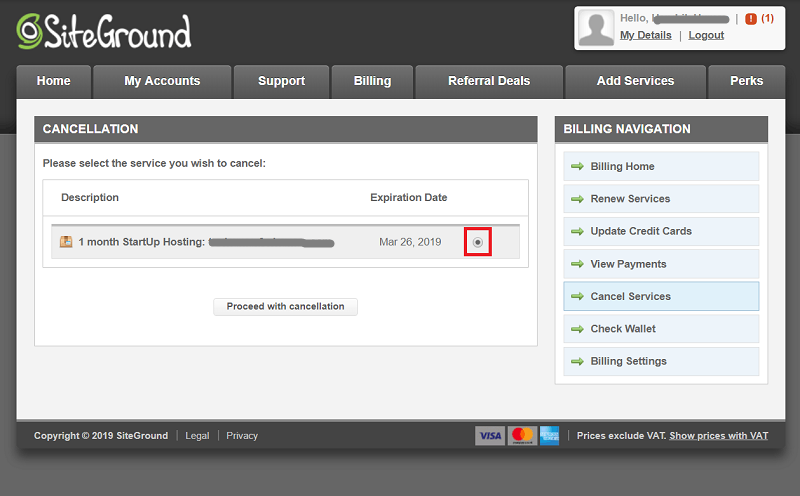Open the Referral Deals tab
Image resolution: width=800 pixels, height=496 pixels.
click(489, 81)
